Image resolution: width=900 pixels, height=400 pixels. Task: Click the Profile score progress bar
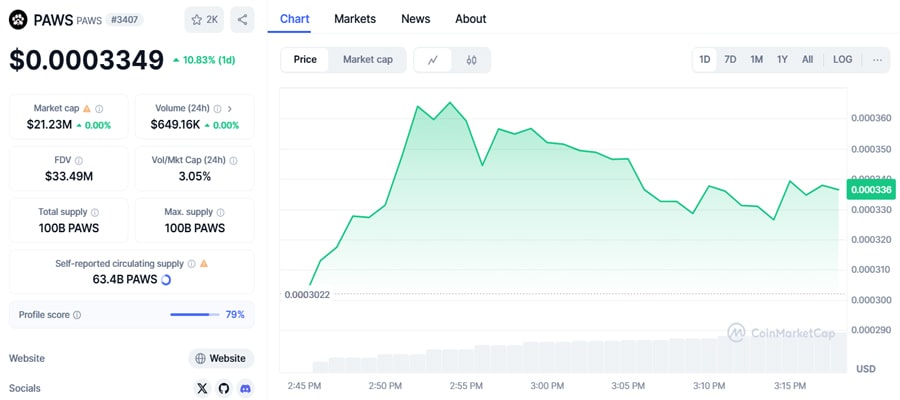pyautogui.click(x=195, y=315)
